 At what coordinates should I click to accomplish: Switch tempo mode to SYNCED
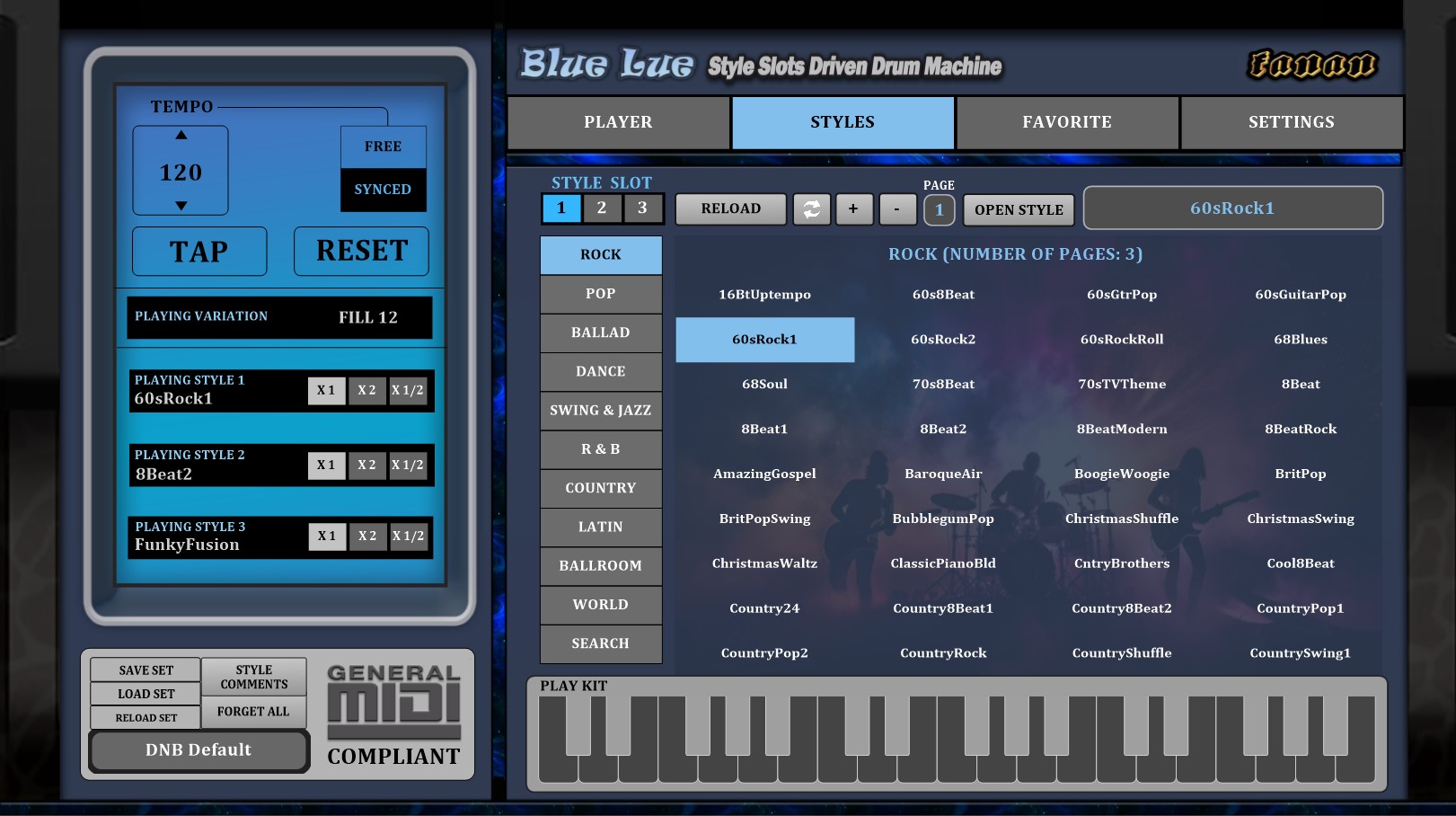coord(383,190)
